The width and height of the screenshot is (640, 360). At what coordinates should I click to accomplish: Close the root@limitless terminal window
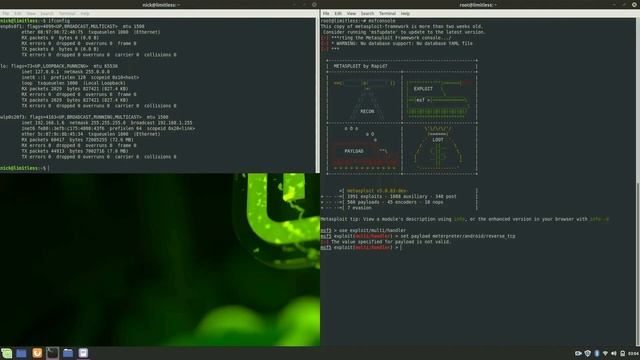tap(635, 4)
